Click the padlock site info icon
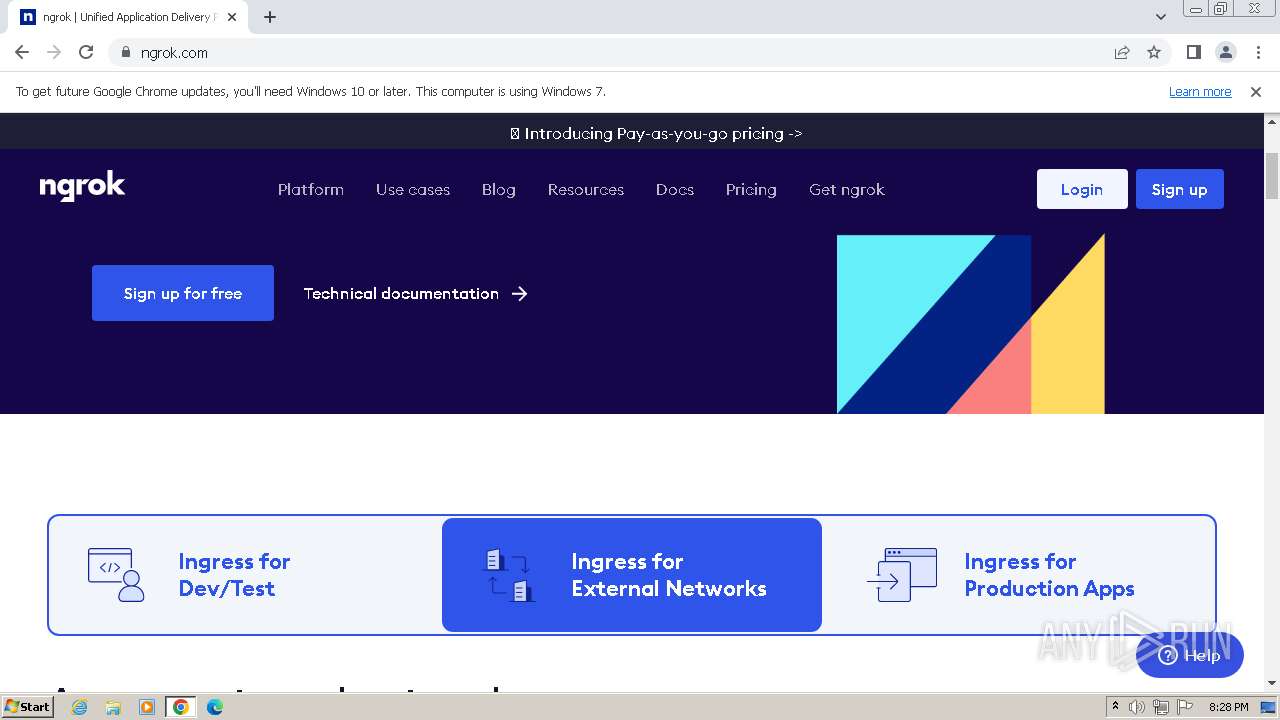Image resolution: width=1280 pixels, height=720 pixels. coord(125,52)
